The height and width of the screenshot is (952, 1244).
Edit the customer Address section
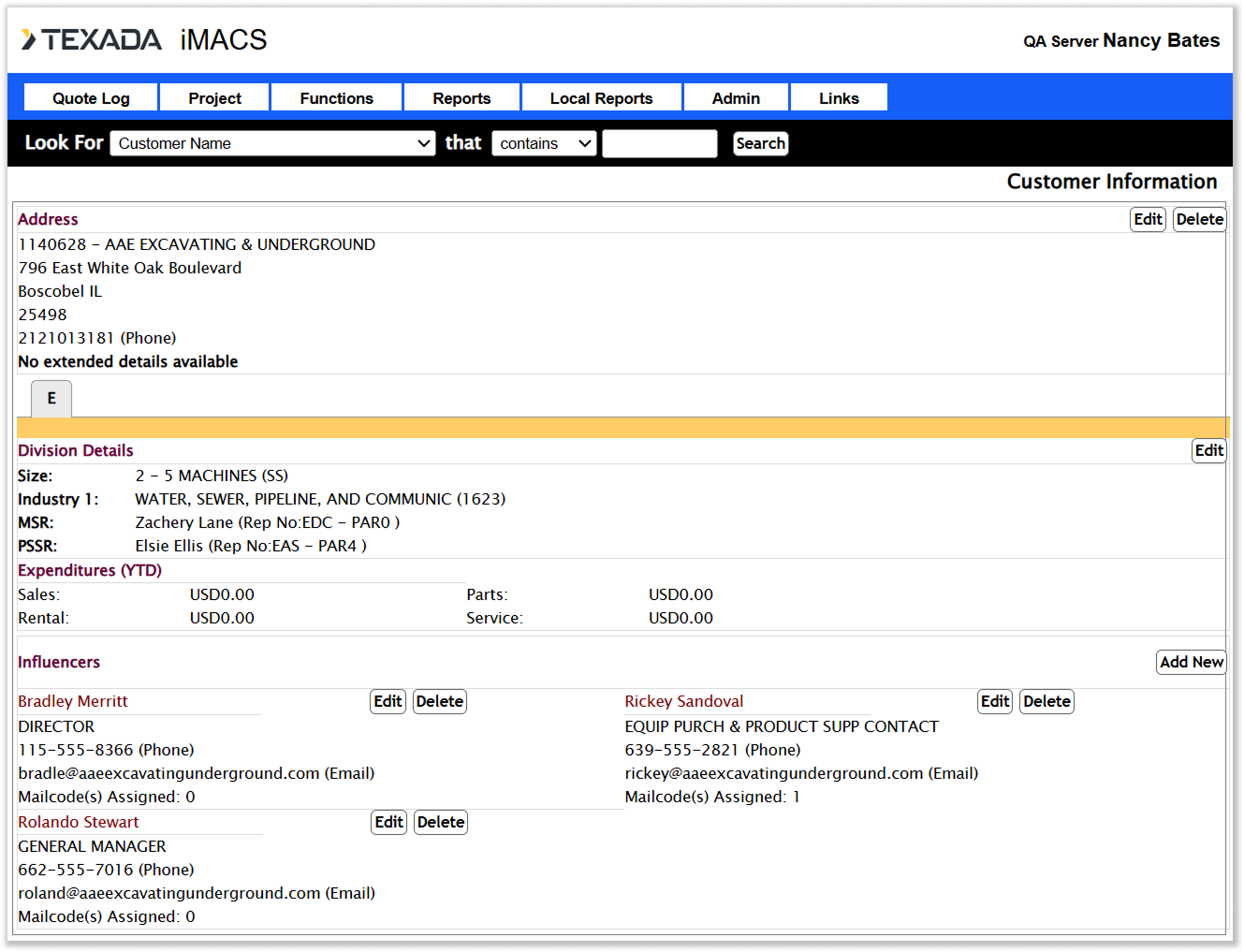pos(1148,219)
